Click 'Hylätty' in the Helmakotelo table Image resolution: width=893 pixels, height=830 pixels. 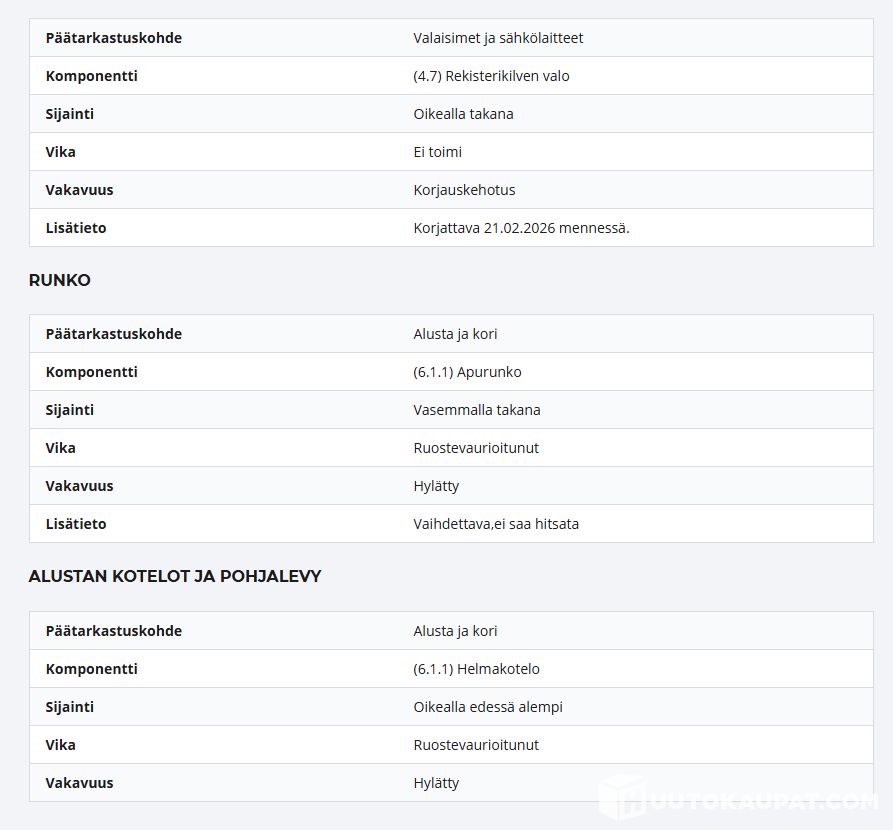click(x=436, y=783)
